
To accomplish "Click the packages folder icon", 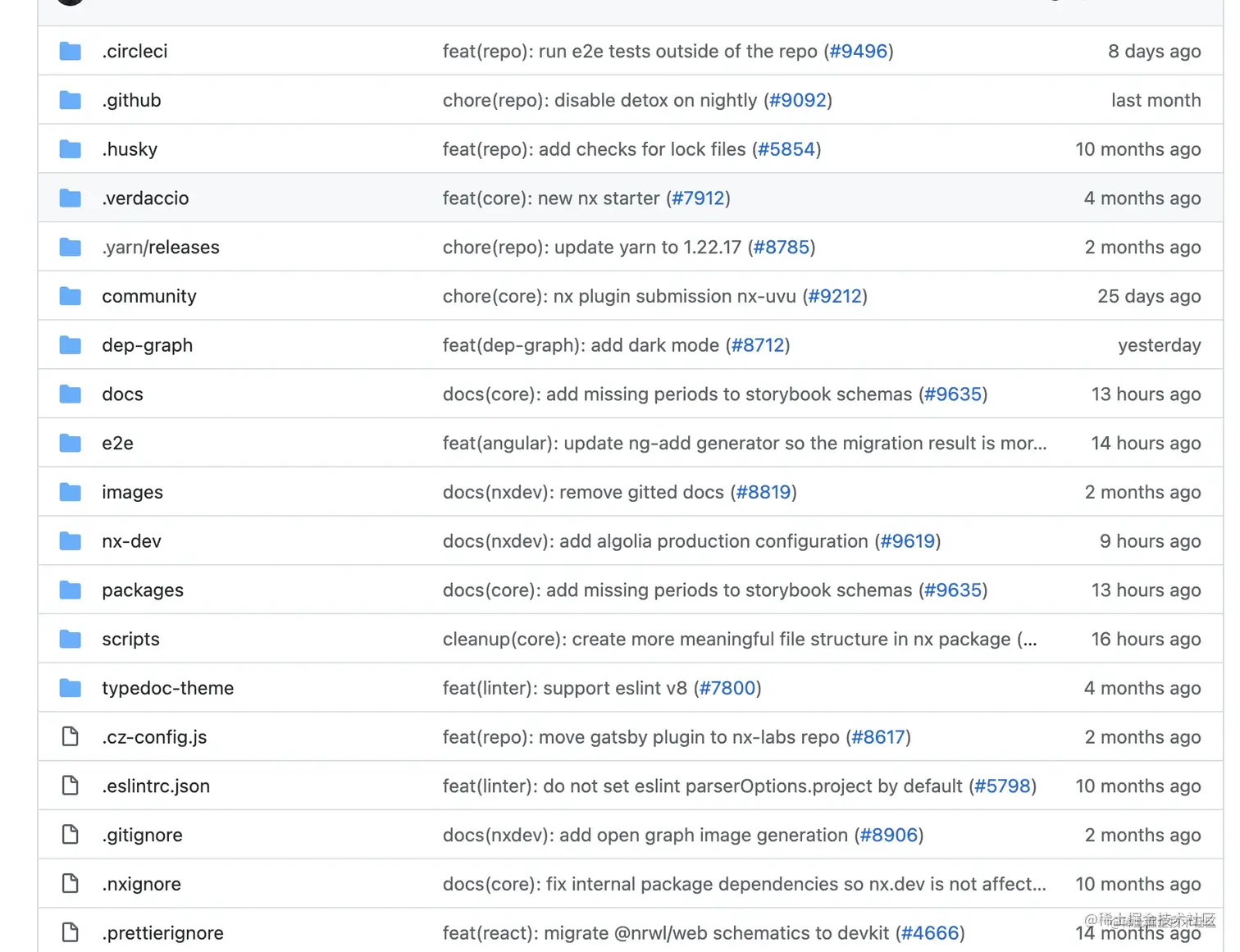I will tap(71, 590).
